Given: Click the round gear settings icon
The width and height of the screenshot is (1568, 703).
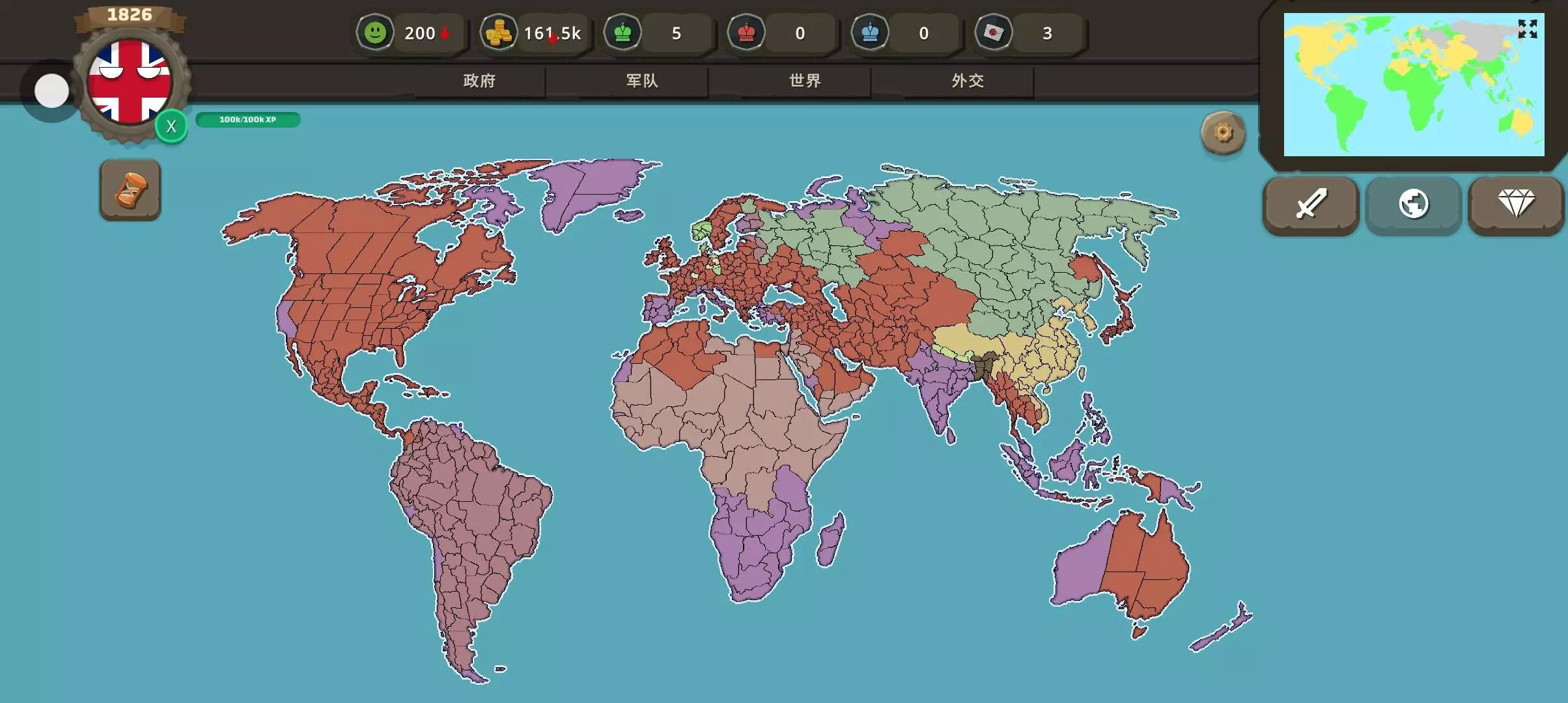Looking at the screenshot, I should [1223, 133].
